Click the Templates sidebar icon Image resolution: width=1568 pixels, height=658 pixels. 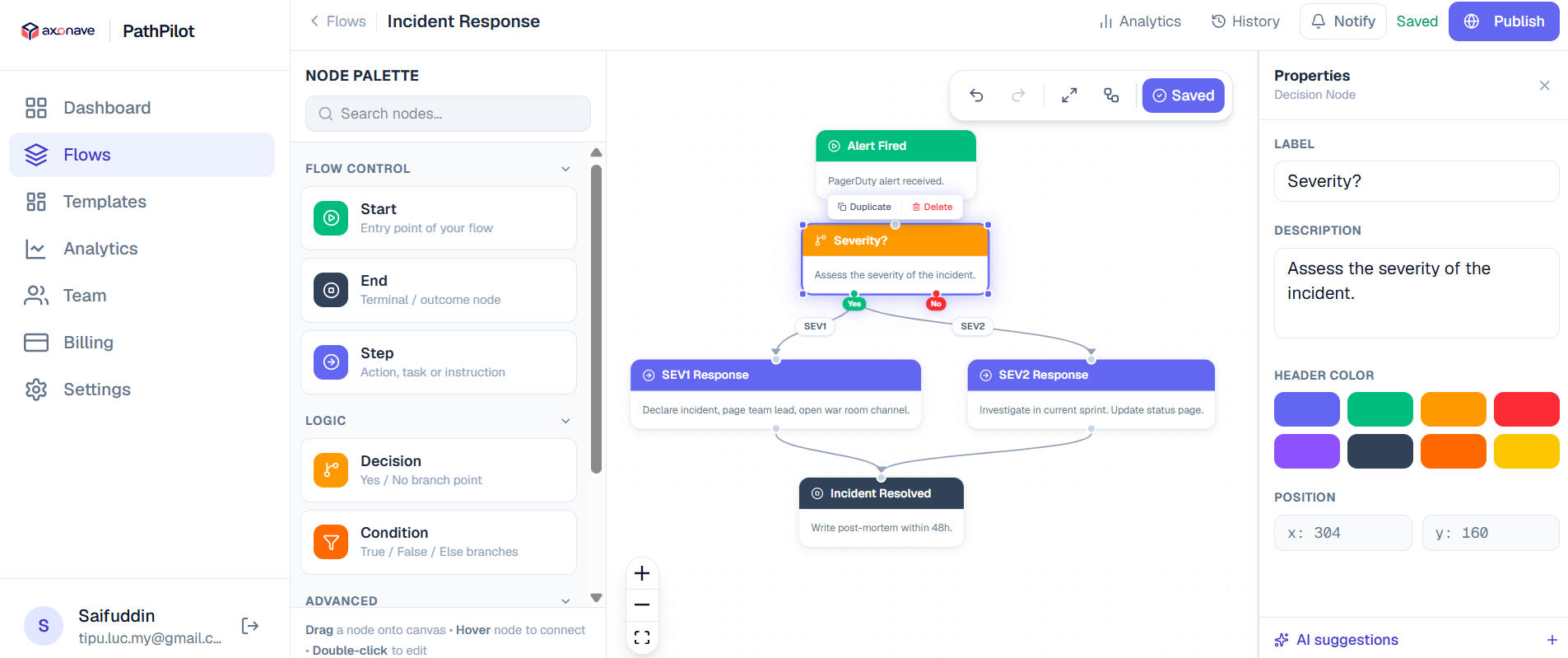[x=36, y=202]
